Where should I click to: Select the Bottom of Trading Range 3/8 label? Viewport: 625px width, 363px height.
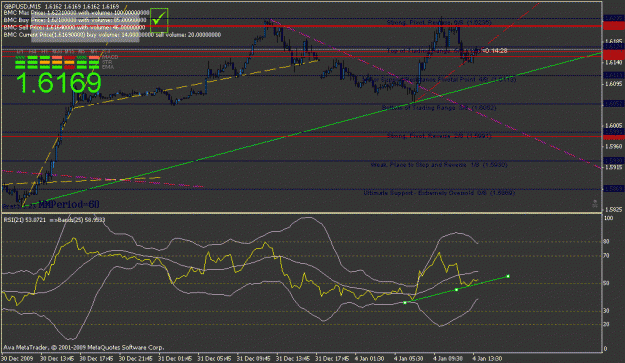tap(439, 108)
